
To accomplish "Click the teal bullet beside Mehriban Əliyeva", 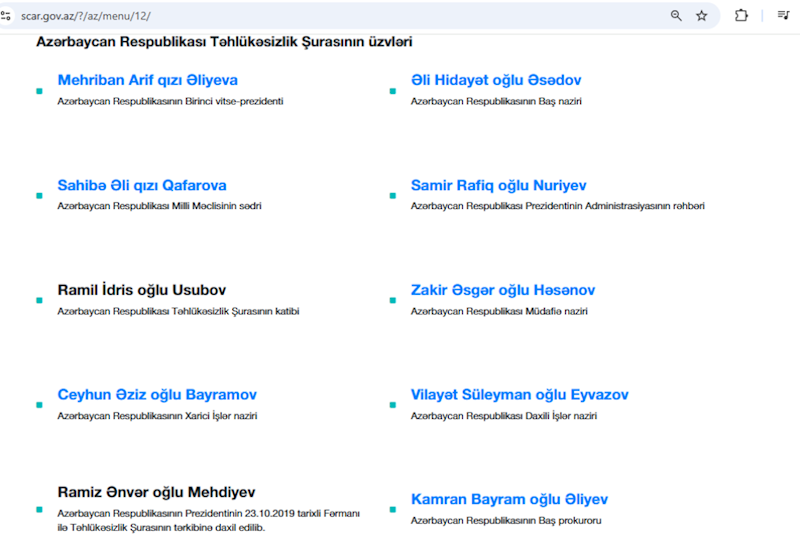I will coord(39,91).
